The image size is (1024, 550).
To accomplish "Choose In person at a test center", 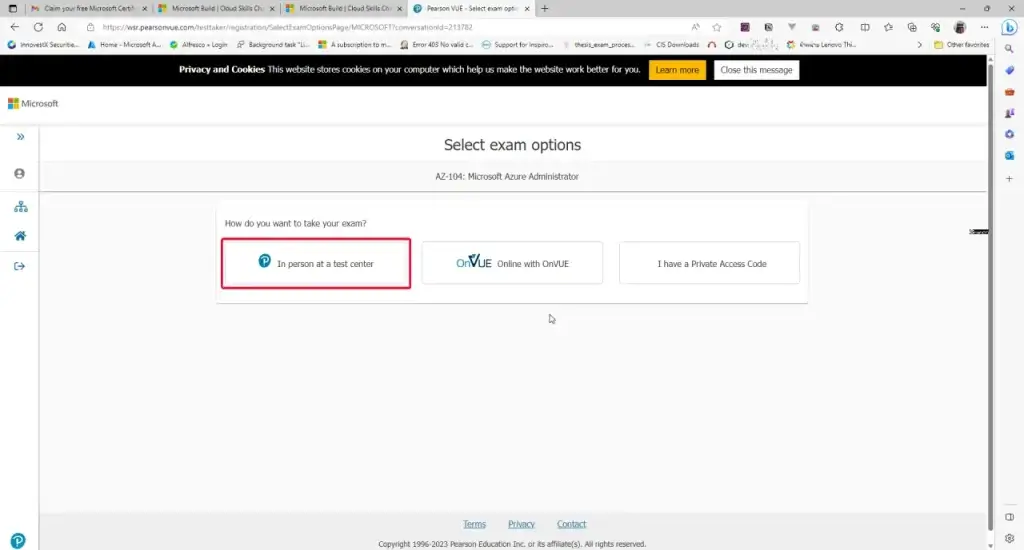I will click(316, 263).
